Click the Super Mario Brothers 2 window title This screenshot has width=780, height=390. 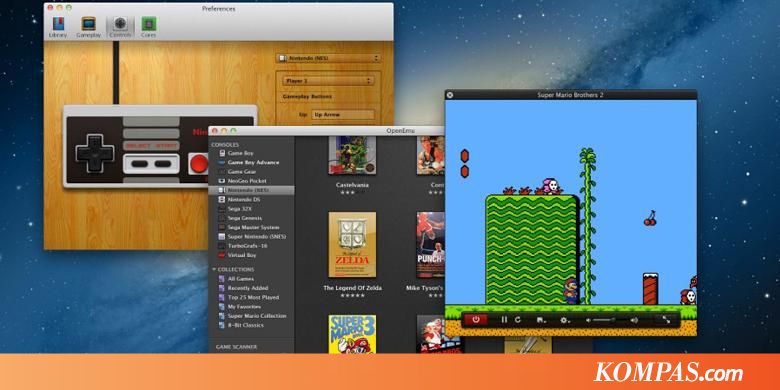[x=571, y=95]
